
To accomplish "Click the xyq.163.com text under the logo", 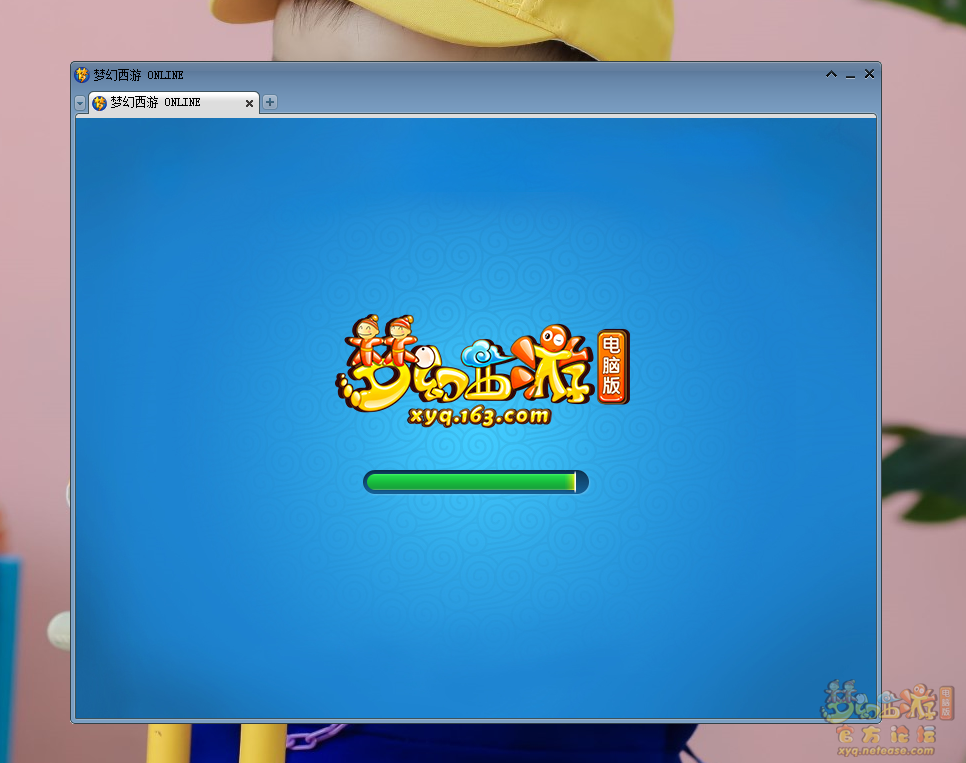I will (479, 416).
